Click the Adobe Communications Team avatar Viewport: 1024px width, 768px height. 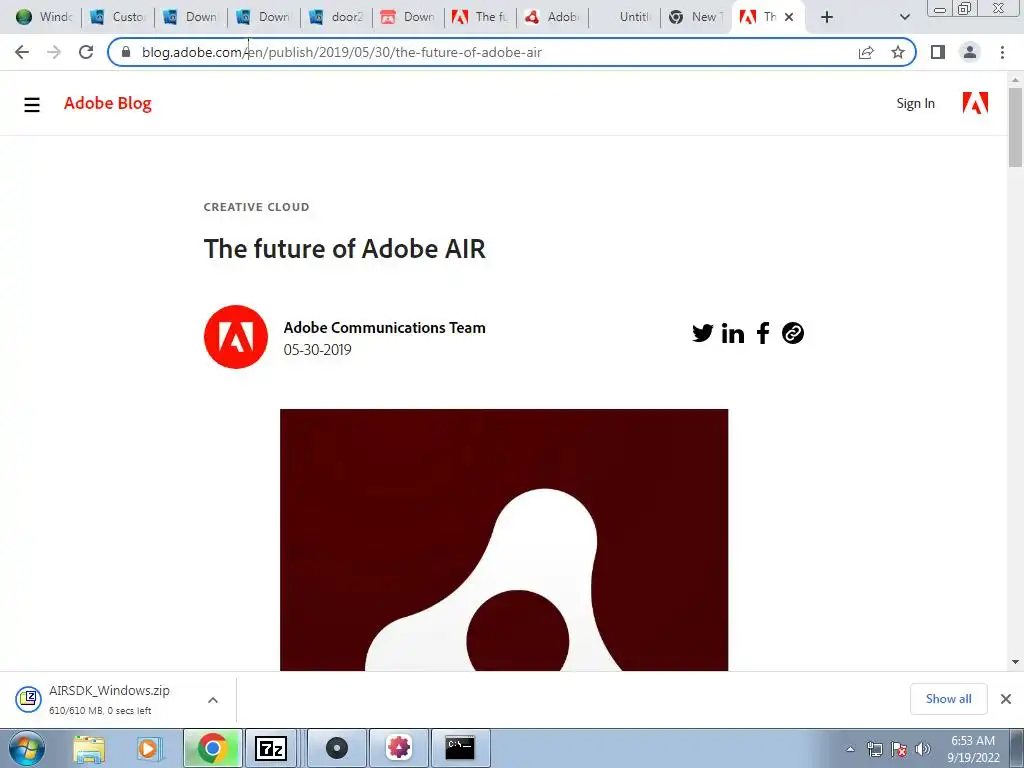tap(236, 337)
